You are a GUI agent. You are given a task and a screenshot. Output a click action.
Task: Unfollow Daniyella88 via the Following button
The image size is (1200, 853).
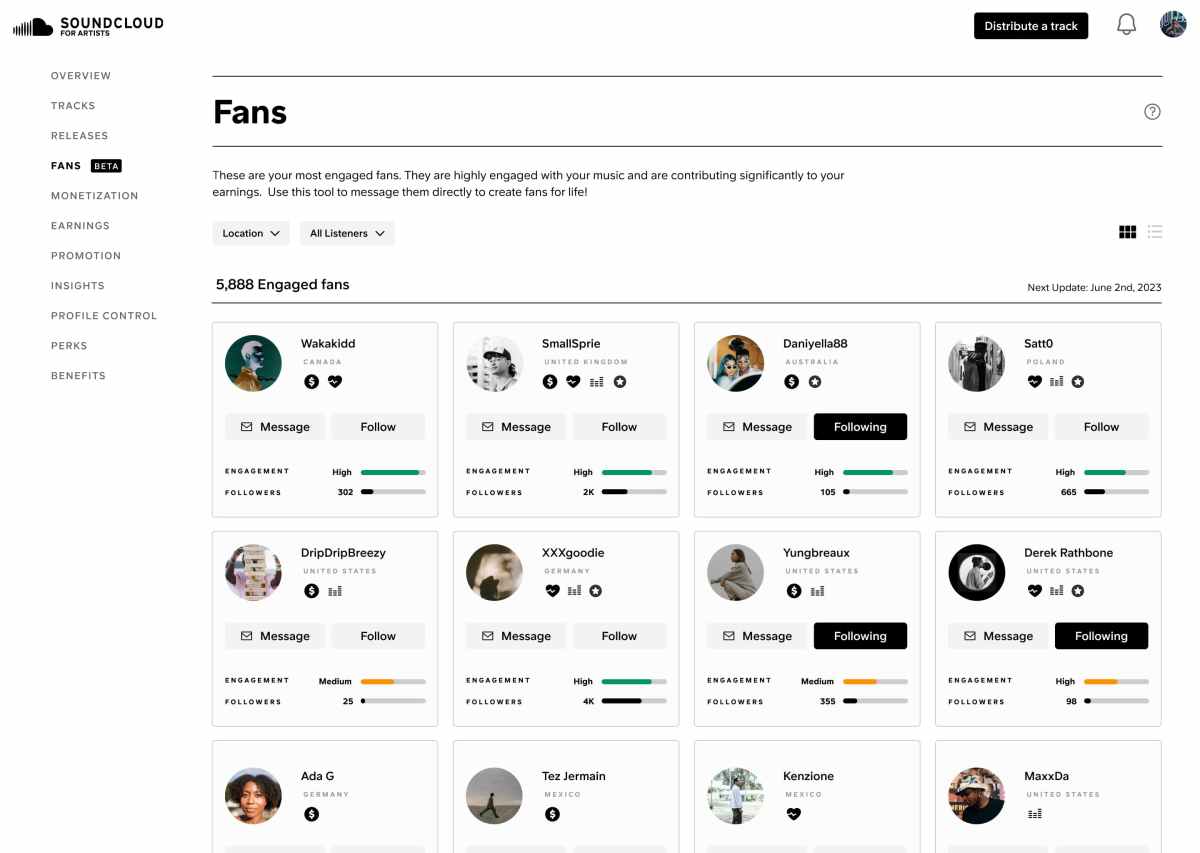(860, 426)
